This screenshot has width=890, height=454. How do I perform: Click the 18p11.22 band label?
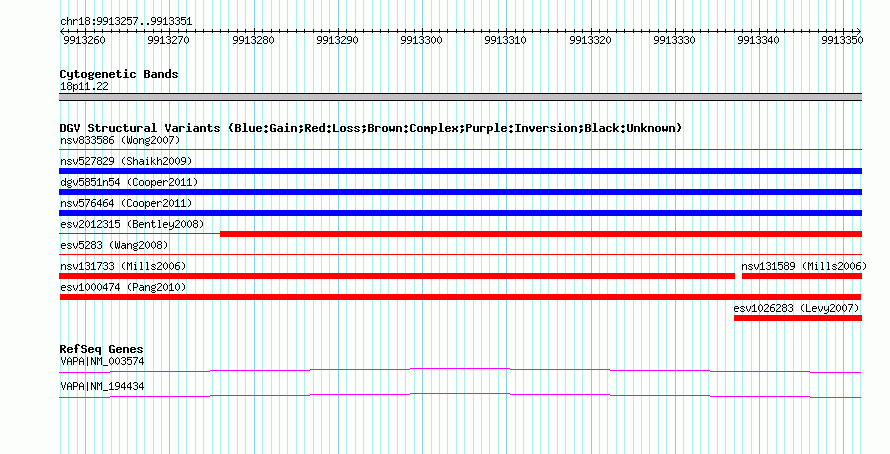(x=84, y=86)
